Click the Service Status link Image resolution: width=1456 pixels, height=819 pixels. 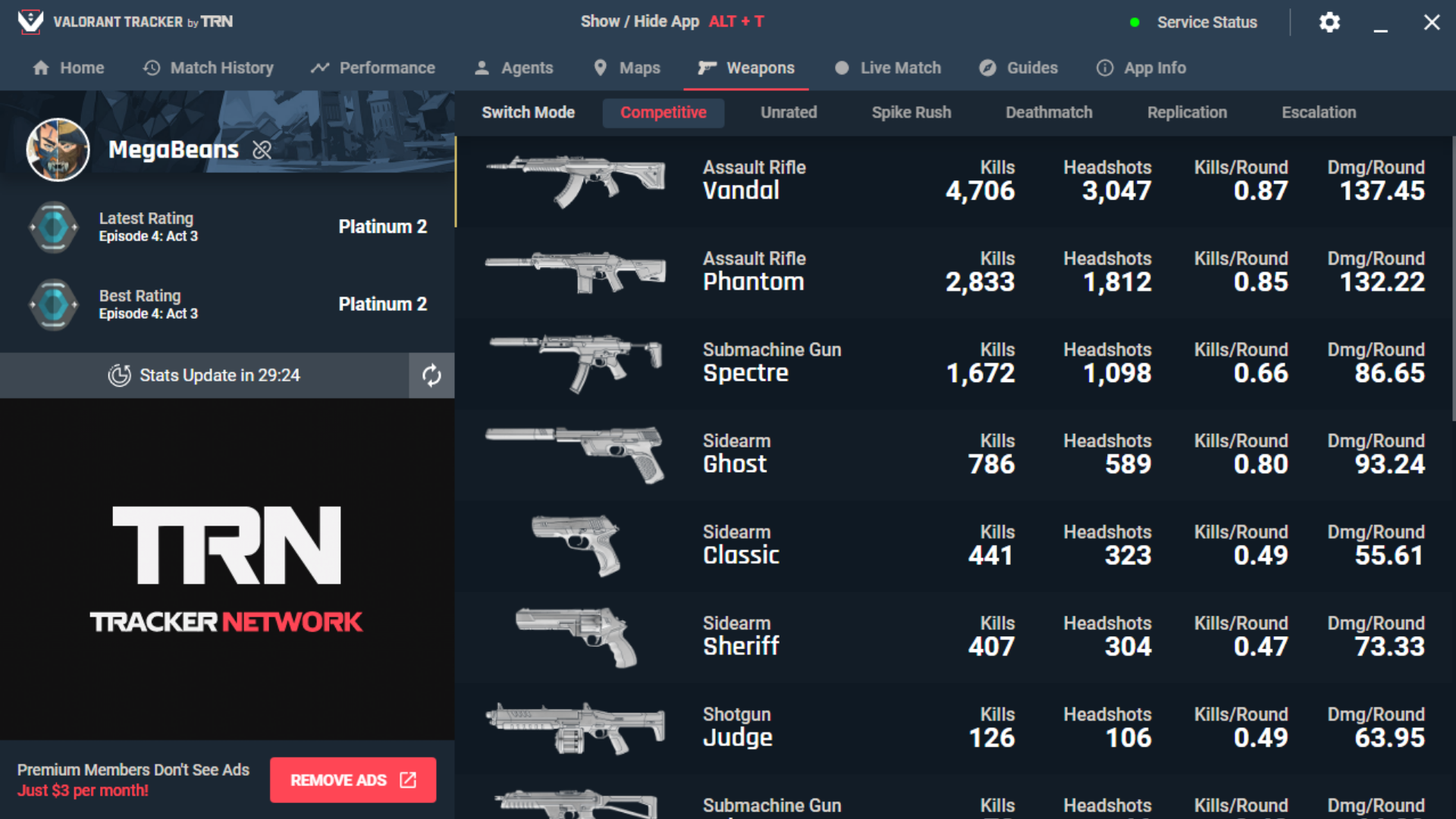[x=1207, y=23]
